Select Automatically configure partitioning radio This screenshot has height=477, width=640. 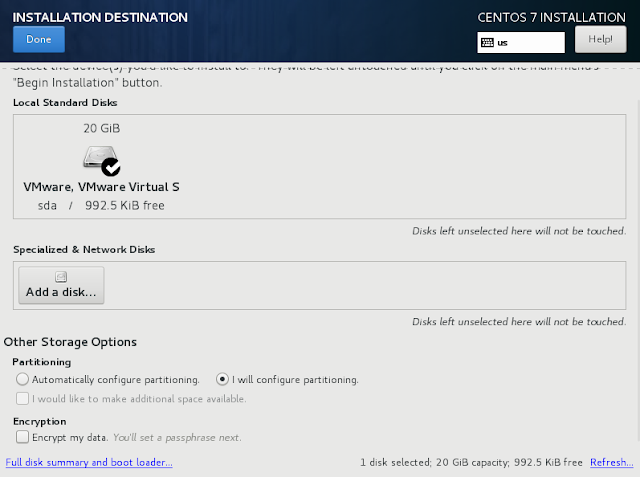point(22,379)
